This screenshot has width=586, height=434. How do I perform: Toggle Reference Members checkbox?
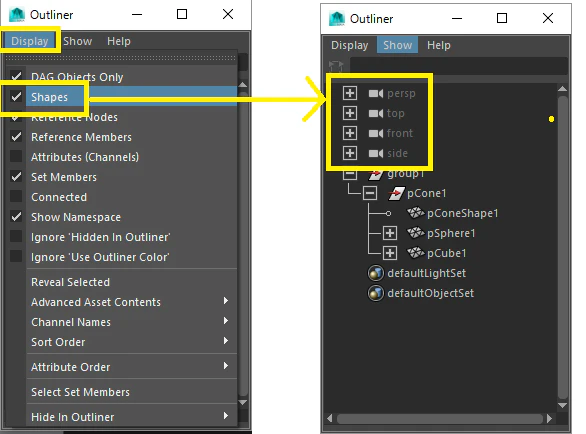16,137
